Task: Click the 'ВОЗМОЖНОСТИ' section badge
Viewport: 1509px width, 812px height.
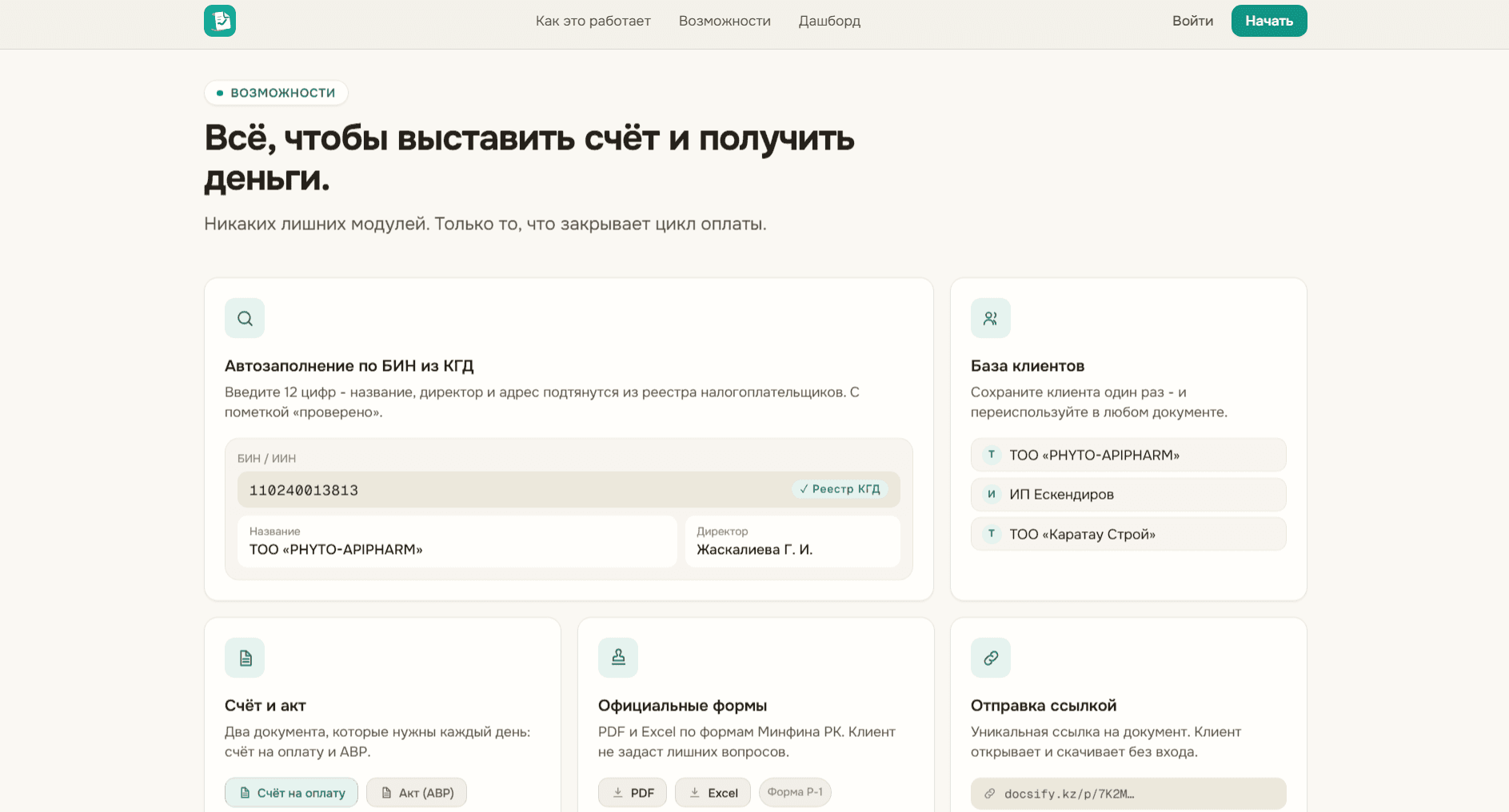Action: point(276,93)
